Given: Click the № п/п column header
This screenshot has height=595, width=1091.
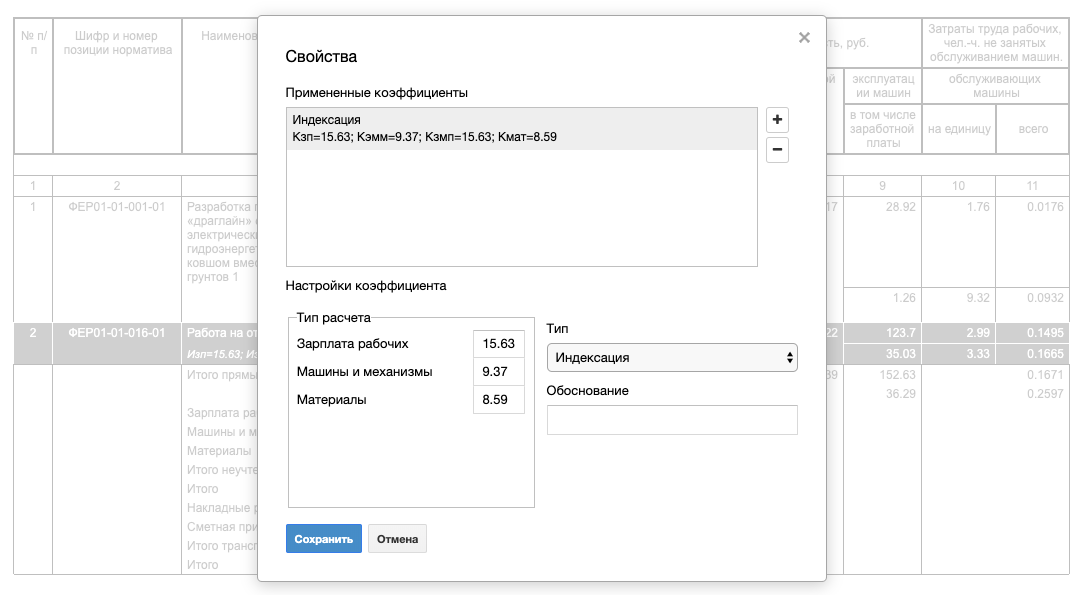Looking at the screenshot, I should (33, 43).
